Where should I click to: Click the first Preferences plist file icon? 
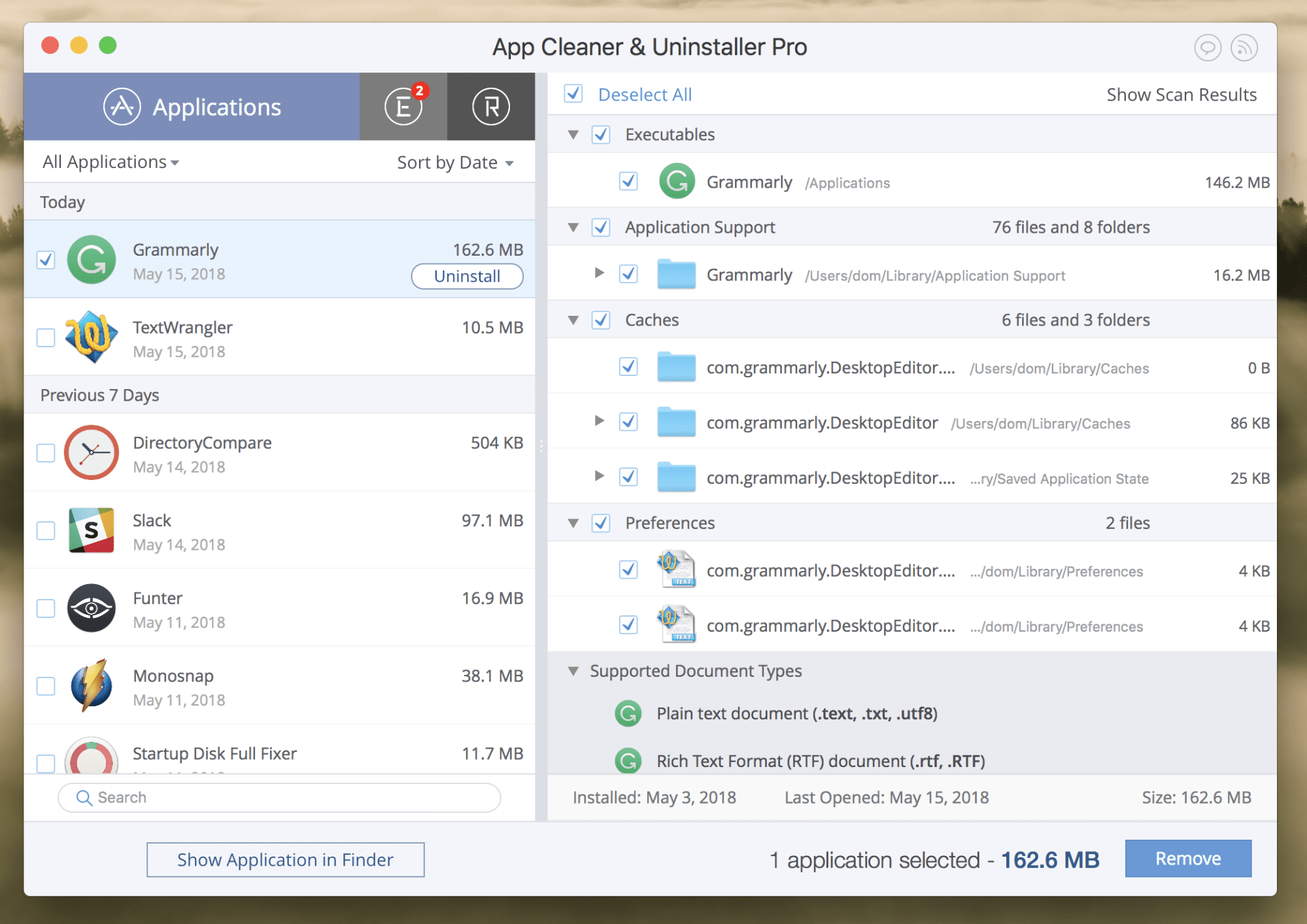pos(677,570)
